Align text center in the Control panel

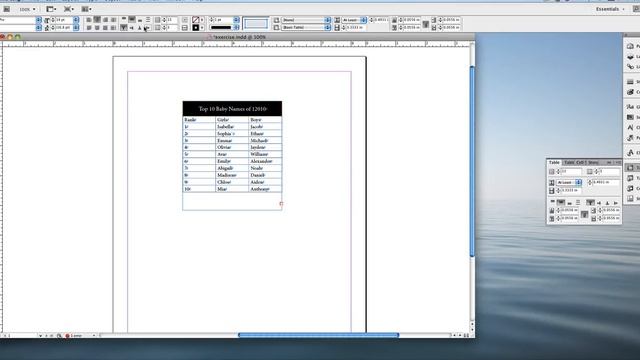point(97,20)
